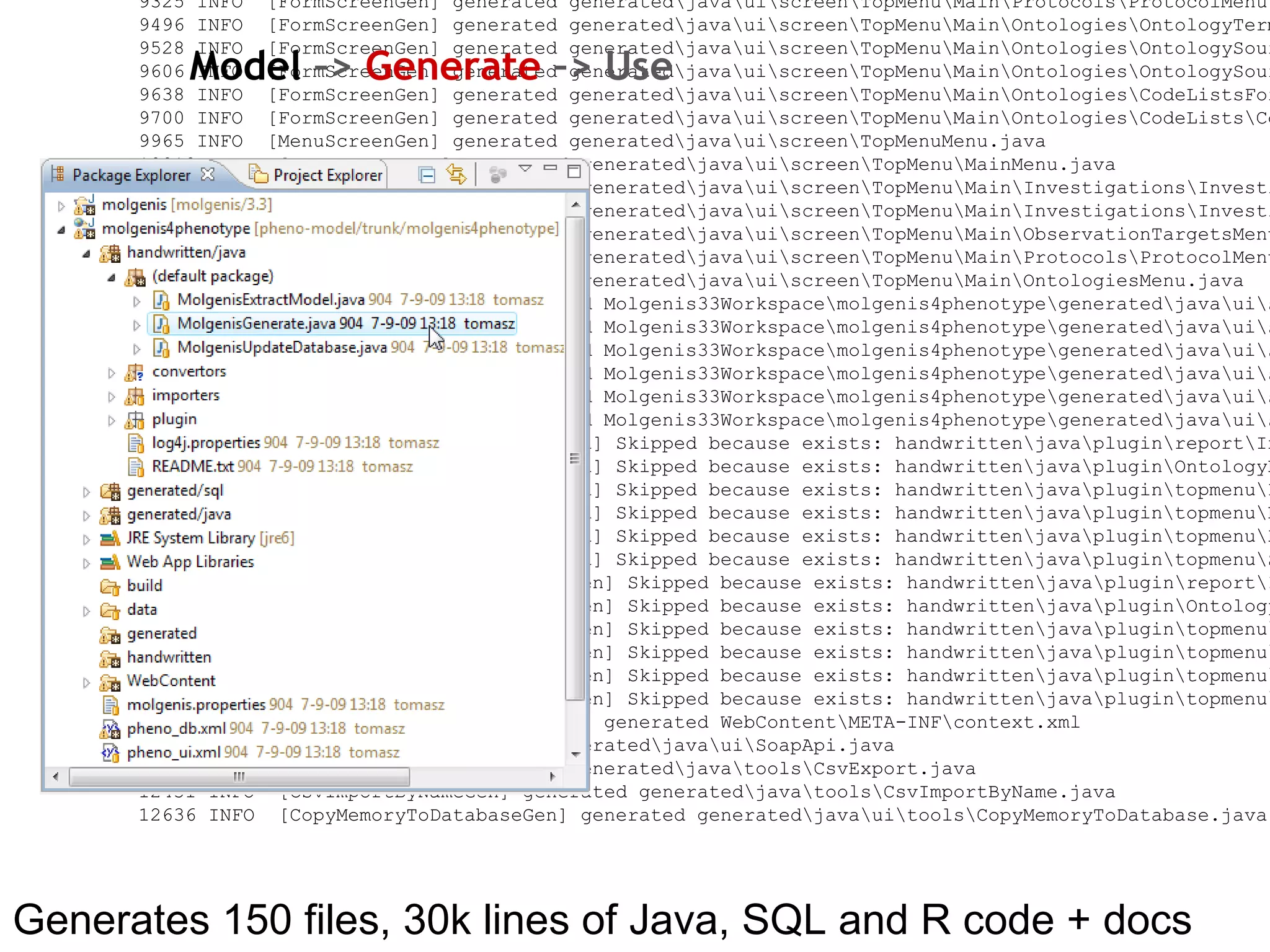Viewport: 1270px width, 952px height.
Task: Select molgenis.properties file icon
Action: [110, 705]
